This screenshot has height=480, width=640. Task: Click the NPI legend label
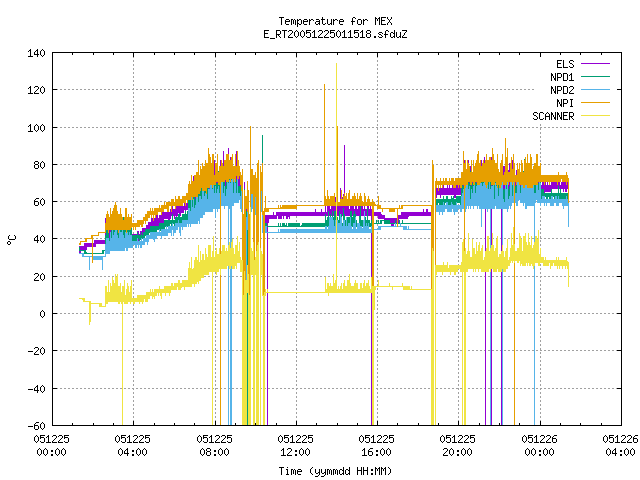pyautogui.click(x=565, y=103)
